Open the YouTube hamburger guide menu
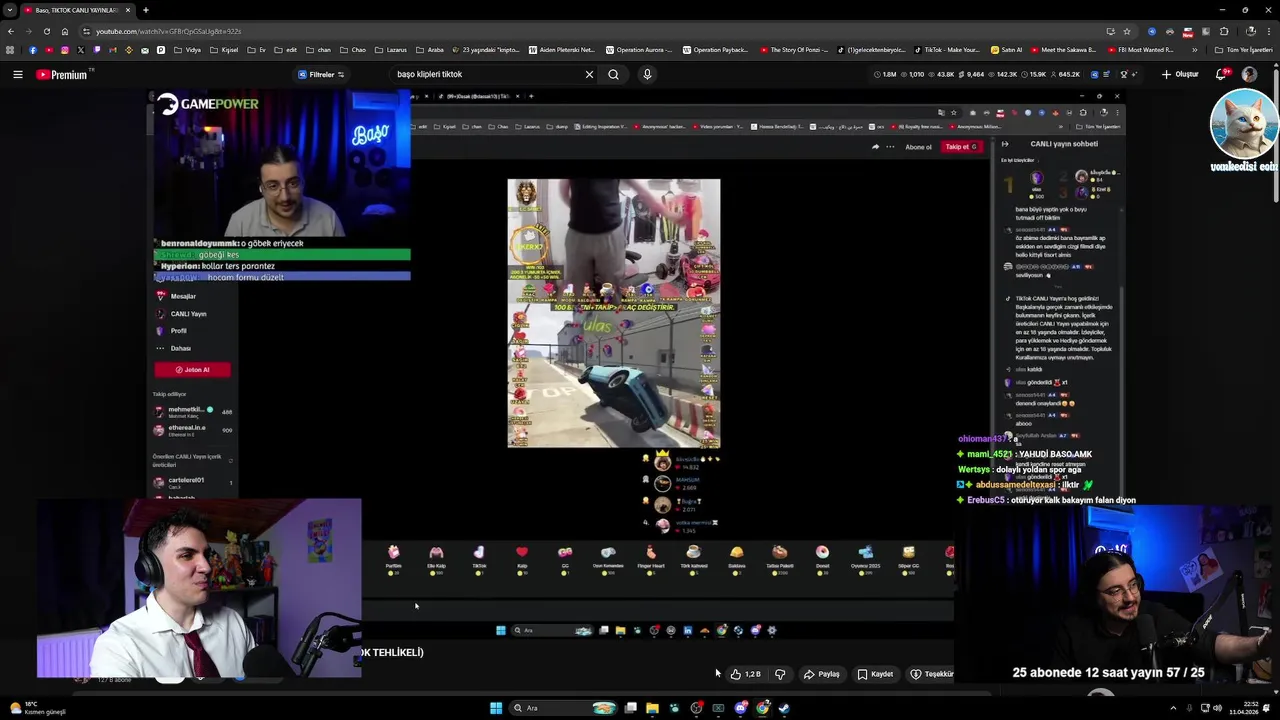The width and height of the screenshot is (1280, 720). click(17, 74)
